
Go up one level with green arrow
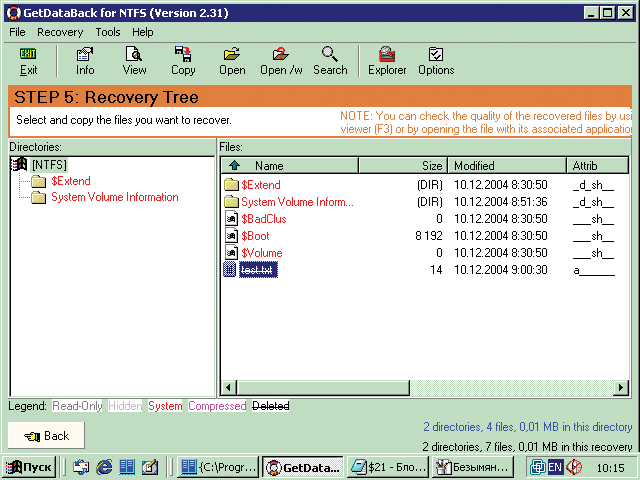click(x=235, y=165)
